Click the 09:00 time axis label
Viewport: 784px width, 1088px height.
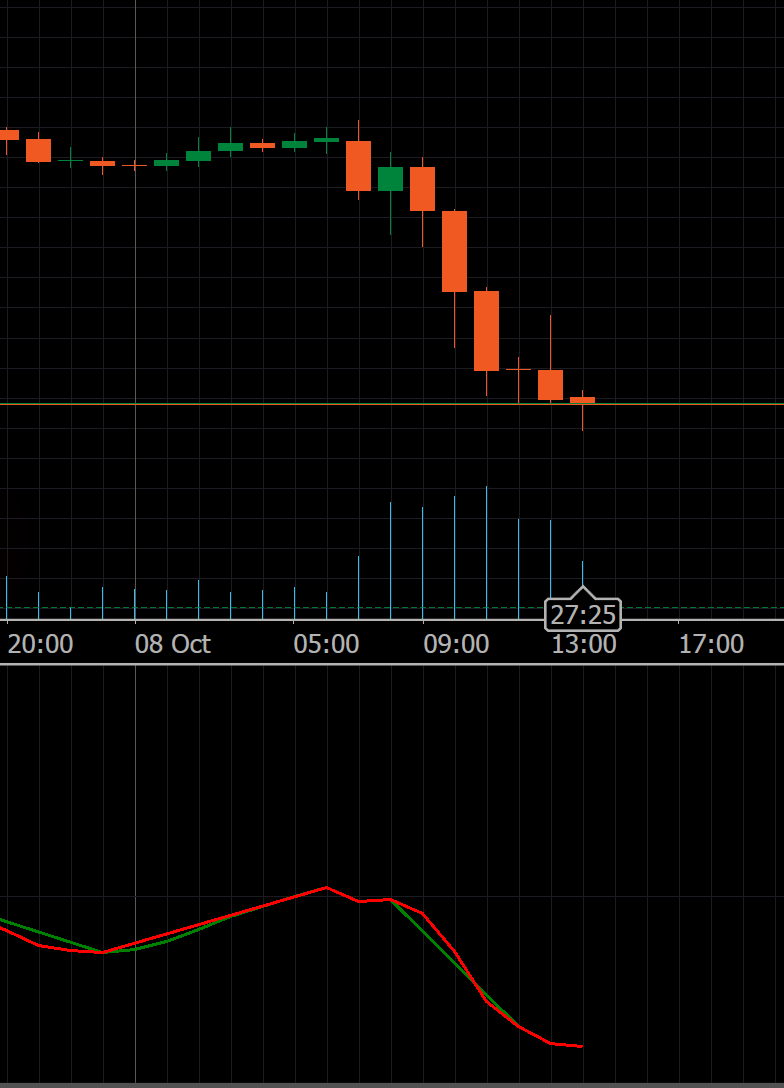(x=456, y=644)
